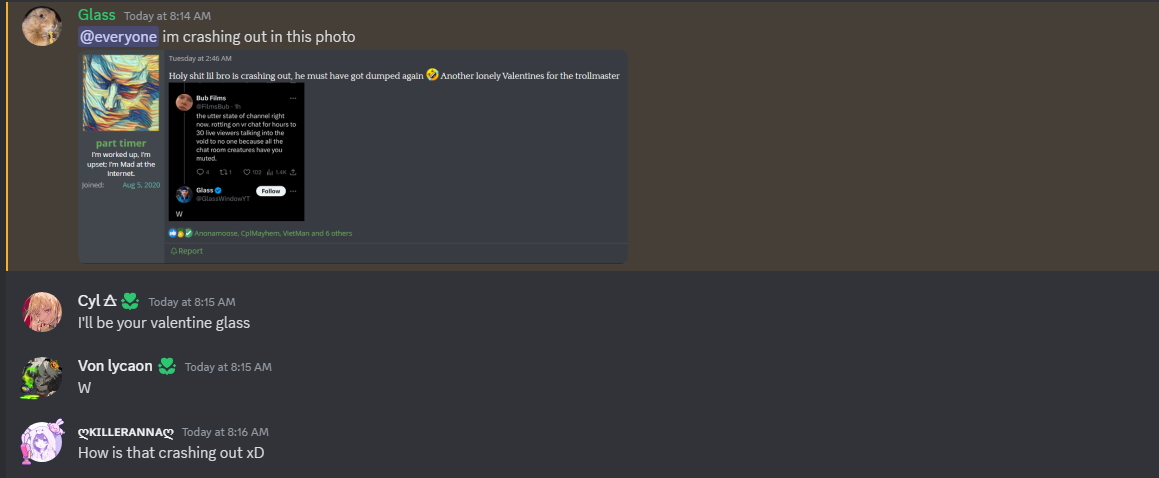Click the part timer abstract face avatar

click(120, 93)
